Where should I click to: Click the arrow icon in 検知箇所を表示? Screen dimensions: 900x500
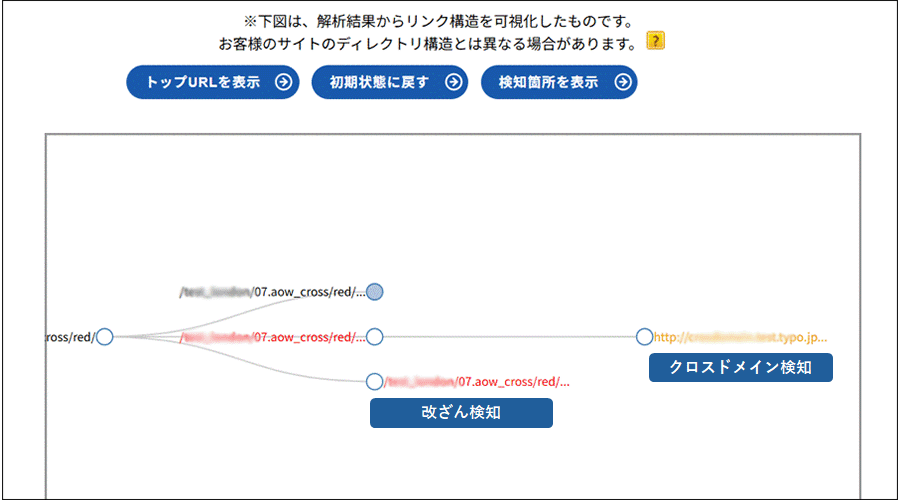(623, 82)
